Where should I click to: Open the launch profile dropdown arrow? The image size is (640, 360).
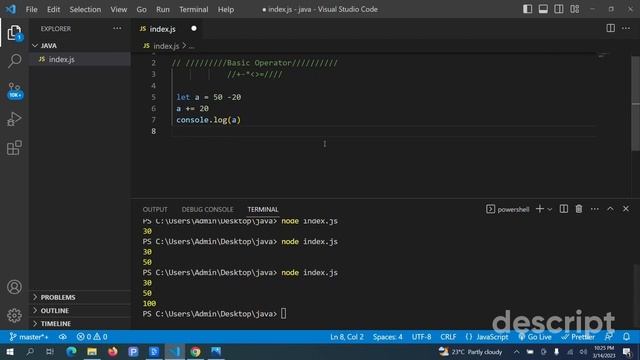(550, 209)
